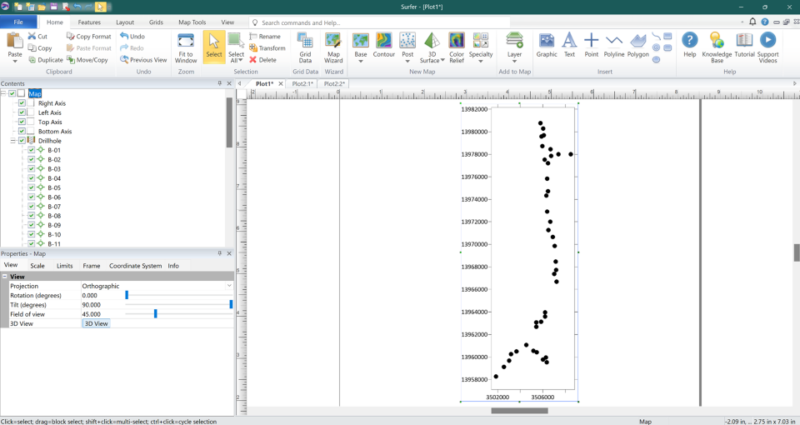Click the Undo arrow icon
This screenshot has height=425, width=800.
click(124, 36)
